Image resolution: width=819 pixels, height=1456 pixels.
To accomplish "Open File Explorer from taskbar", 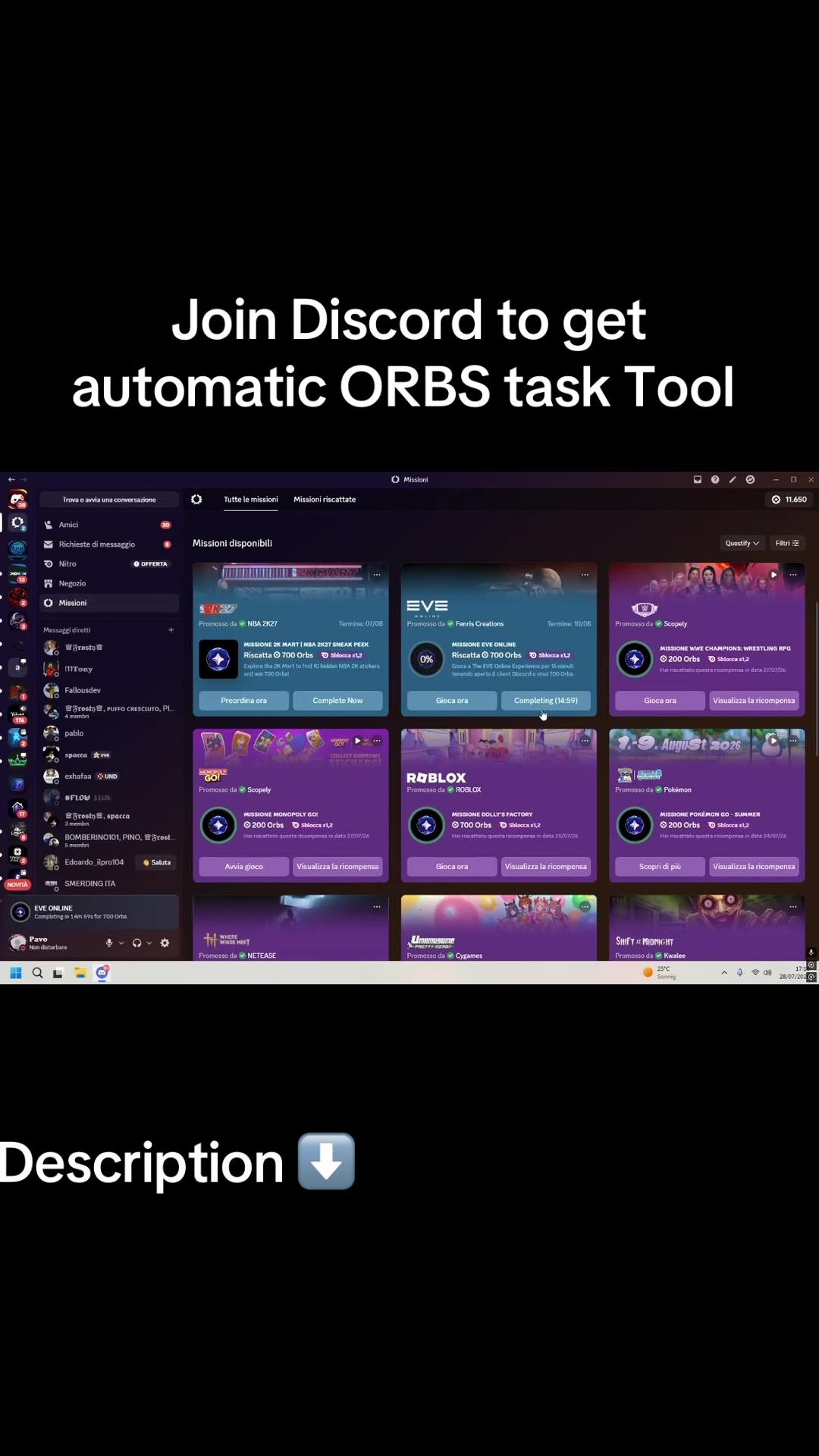I will (x=80, y=973).
